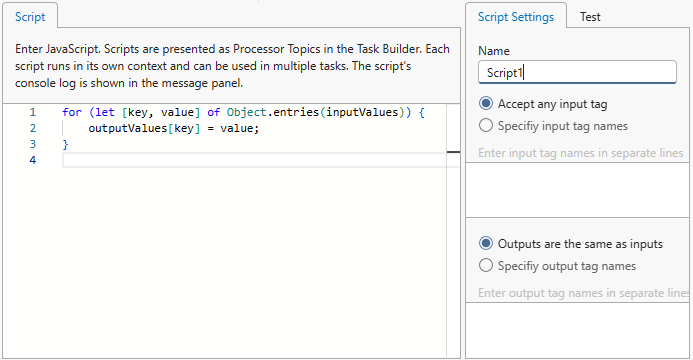693x360 pixels.
Task: Click 'Object' in the code on line 1
Action: [247, 112]
